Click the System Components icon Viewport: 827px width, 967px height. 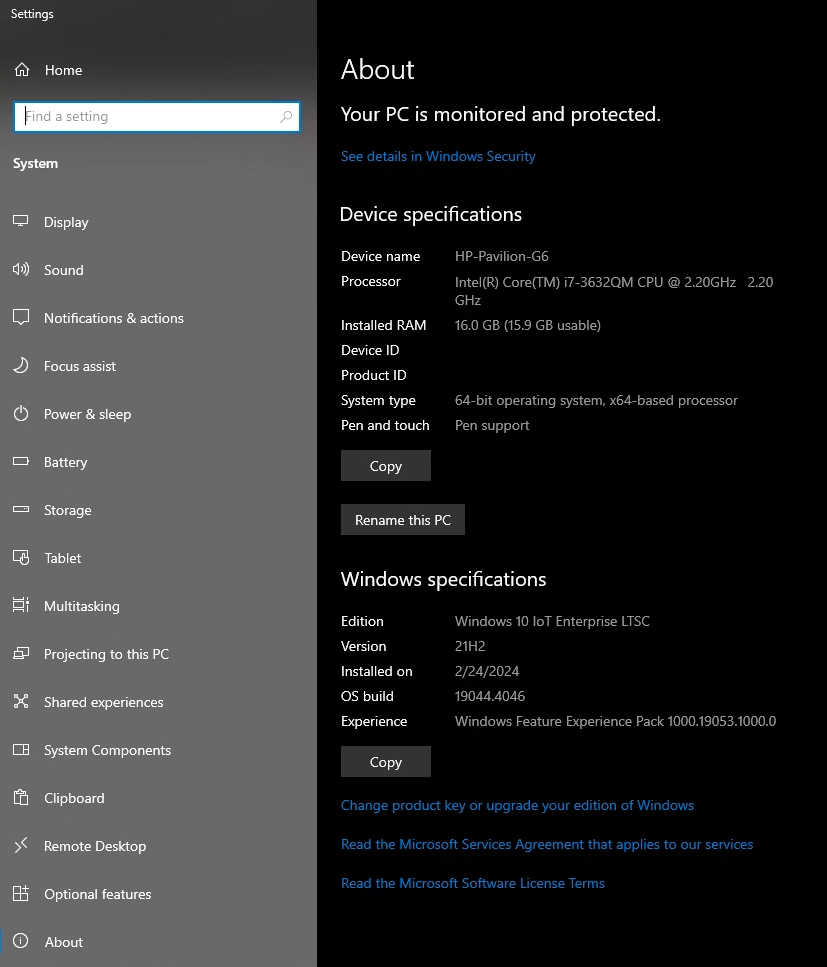pos(21,749)
